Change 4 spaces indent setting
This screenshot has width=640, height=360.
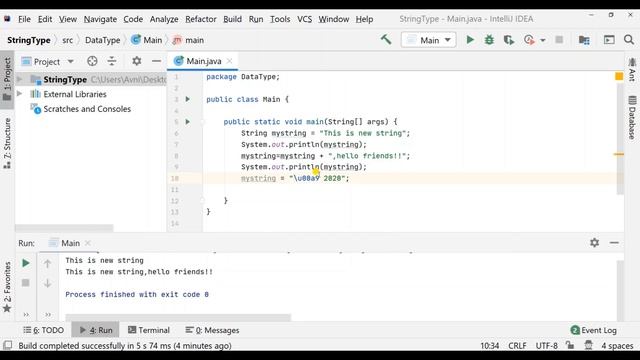pyautogui.click(x=617, y=346)
